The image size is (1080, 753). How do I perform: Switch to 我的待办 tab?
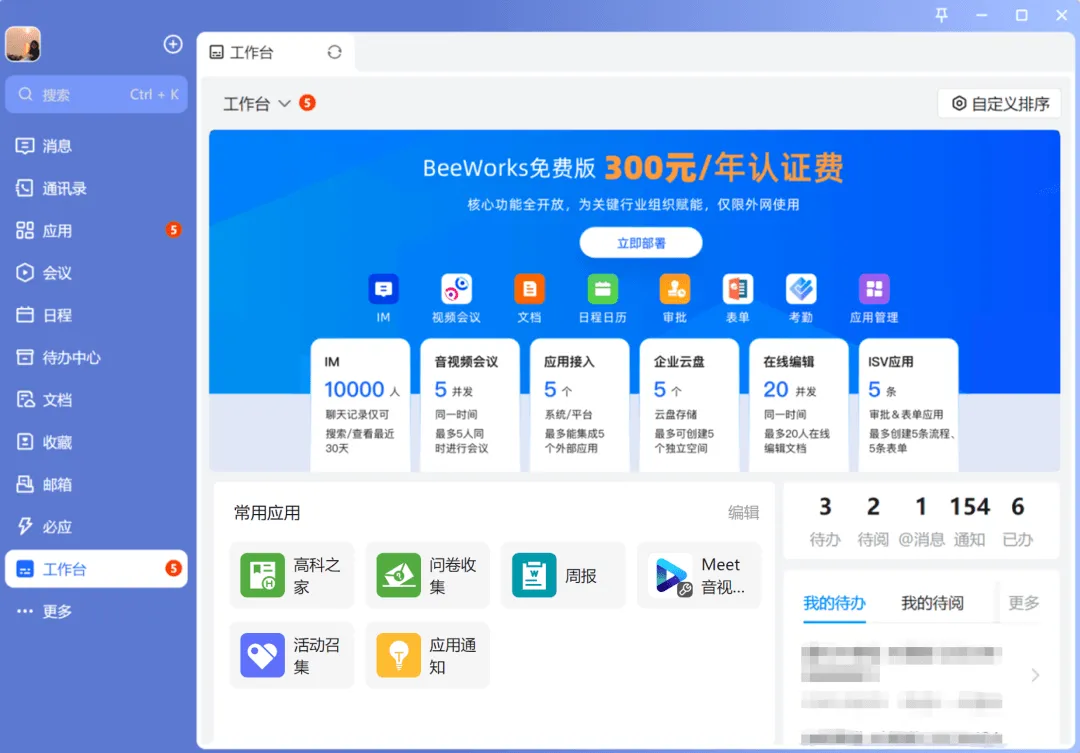click(x=834, y=604)
